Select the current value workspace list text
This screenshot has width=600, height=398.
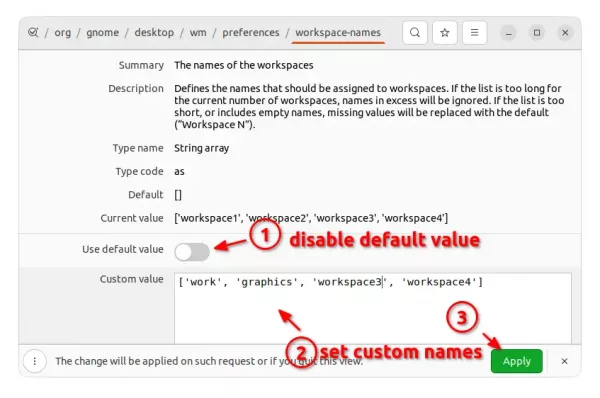[x=311, y=218]
